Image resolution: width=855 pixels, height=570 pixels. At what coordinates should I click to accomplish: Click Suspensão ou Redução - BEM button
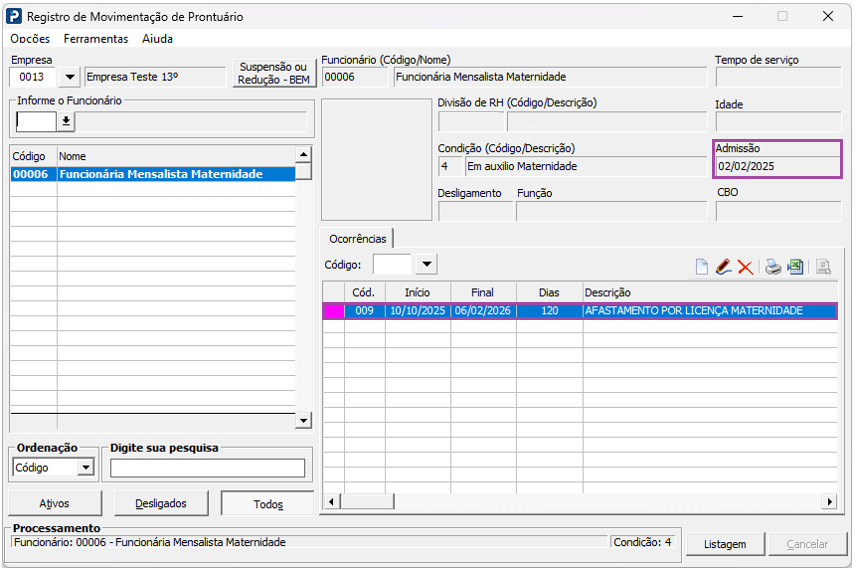(x=274, y=73)
